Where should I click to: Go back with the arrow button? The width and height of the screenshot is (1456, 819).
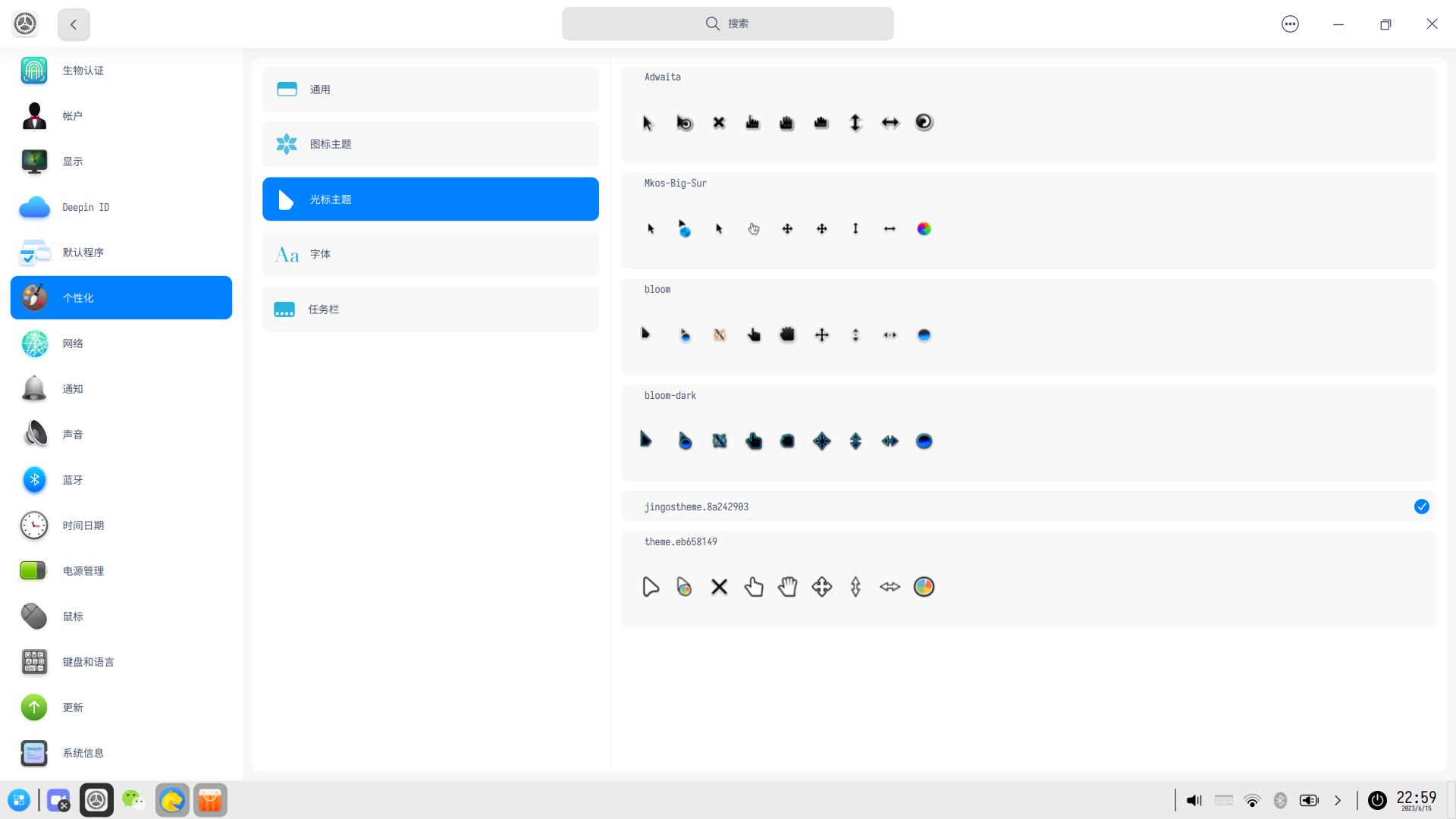click(74, 24)
